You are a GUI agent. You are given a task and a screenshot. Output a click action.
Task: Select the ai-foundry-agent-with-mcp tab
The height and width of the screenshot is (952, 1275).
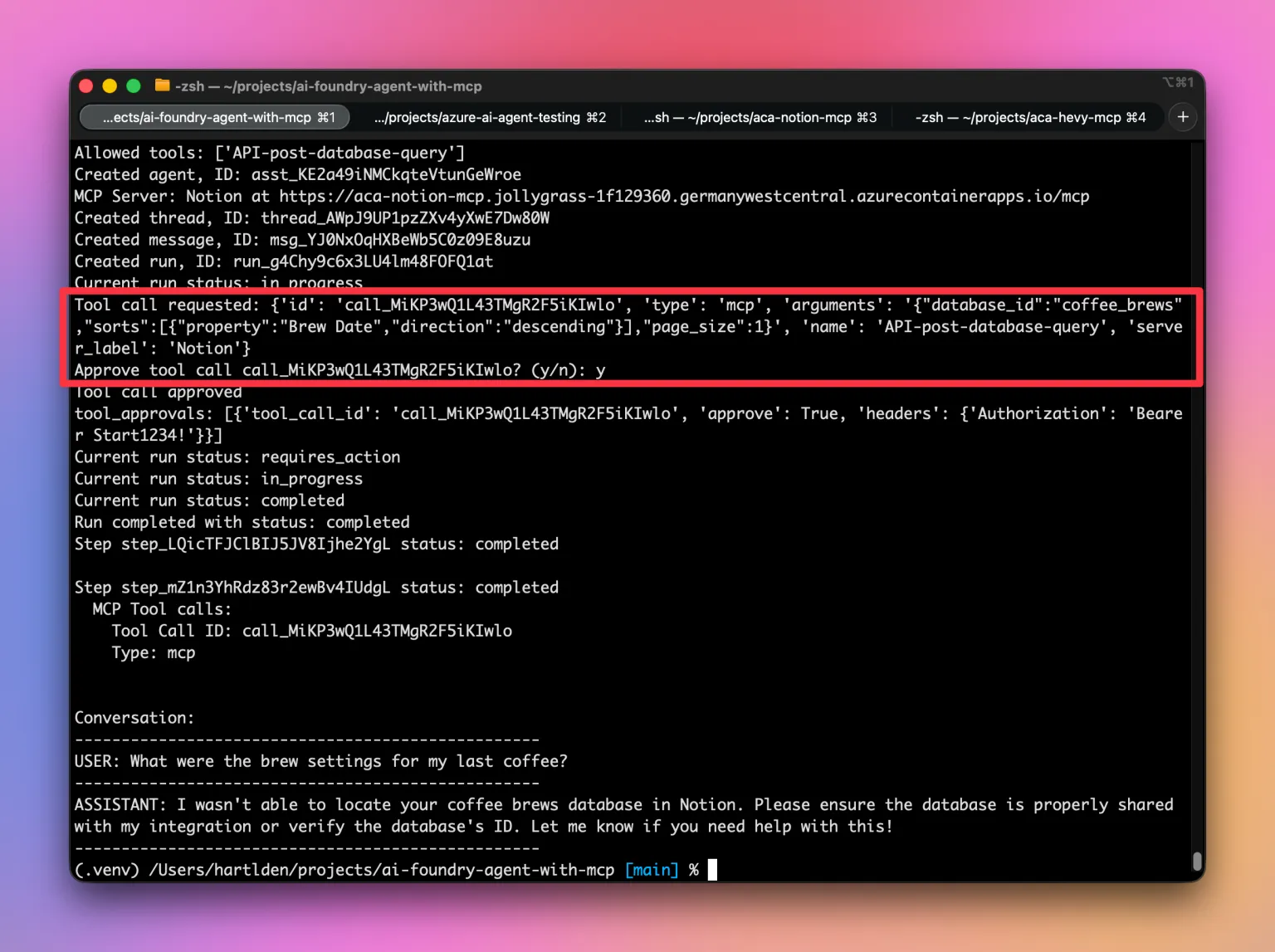217,118
